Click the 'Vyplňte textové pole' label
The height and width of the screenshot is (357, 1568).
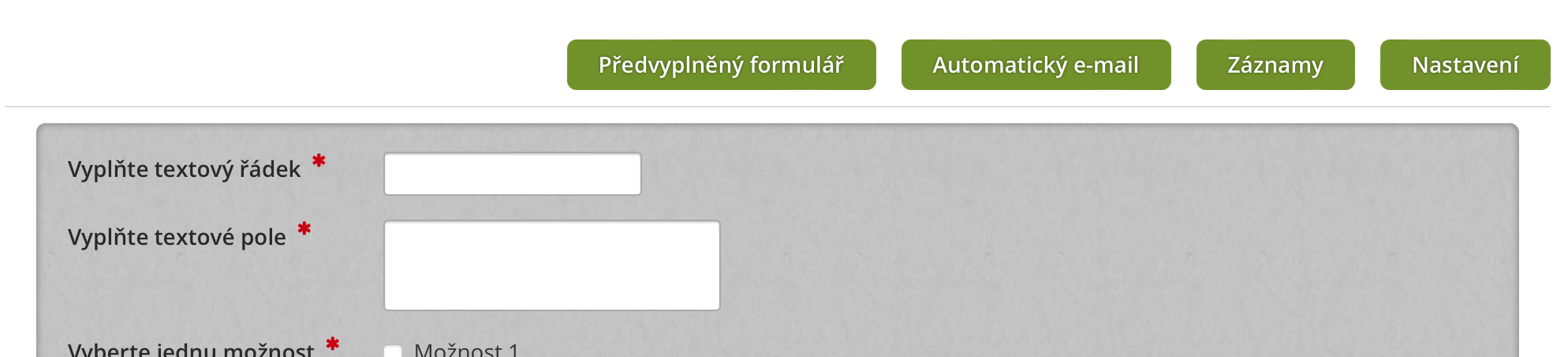(177, 237)
